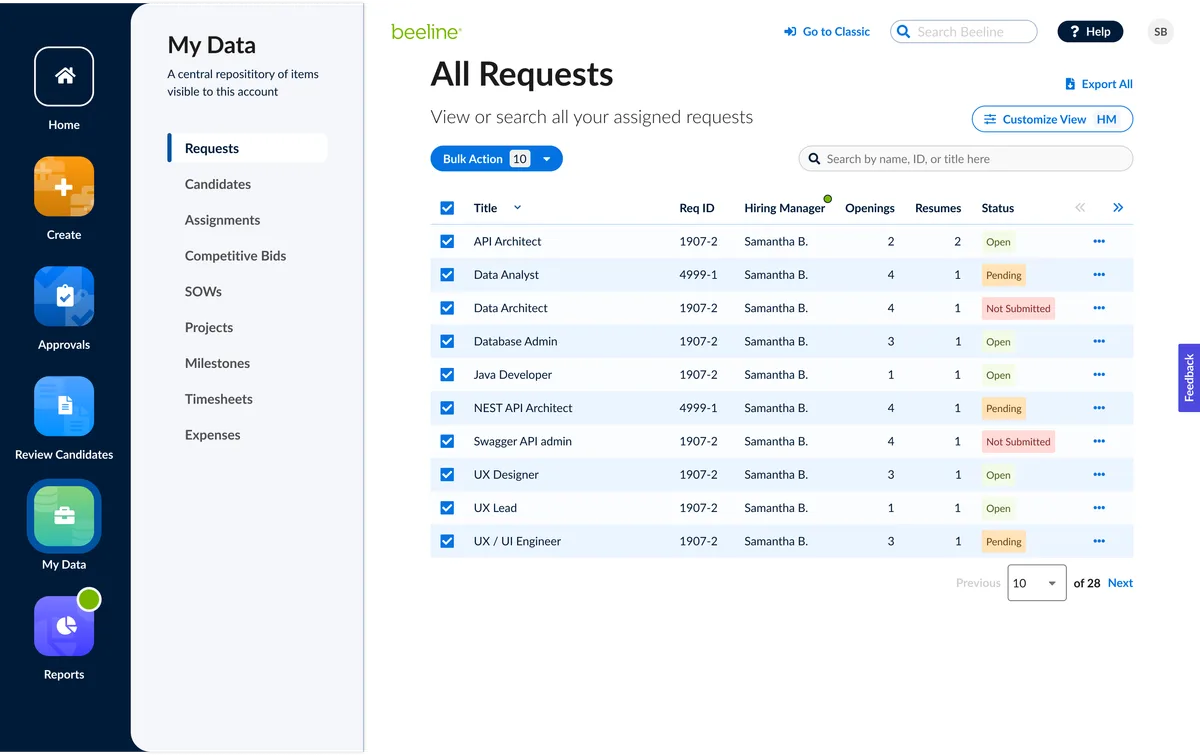This screenshot has width=1200, height=755.
Task: Click the NEST API Architect title
Action: coord(523,408)
